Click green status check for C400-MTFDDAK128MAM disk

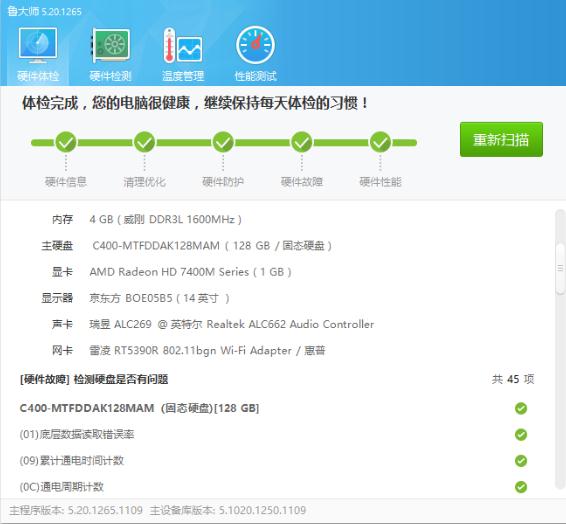coord(521,408)
